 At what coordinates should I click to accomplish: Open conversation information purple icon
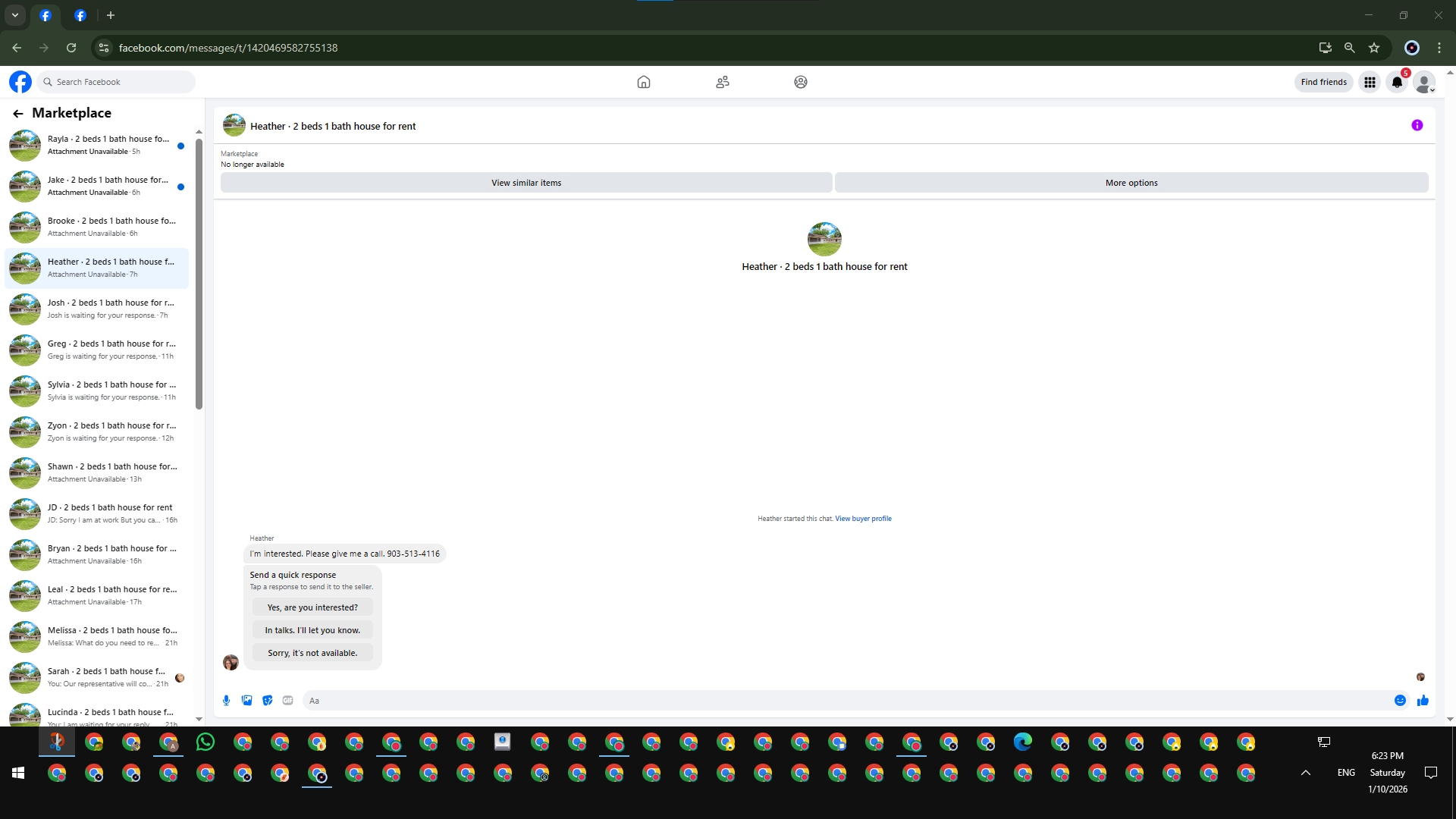pyautogui.click(x=1417, y=126)
